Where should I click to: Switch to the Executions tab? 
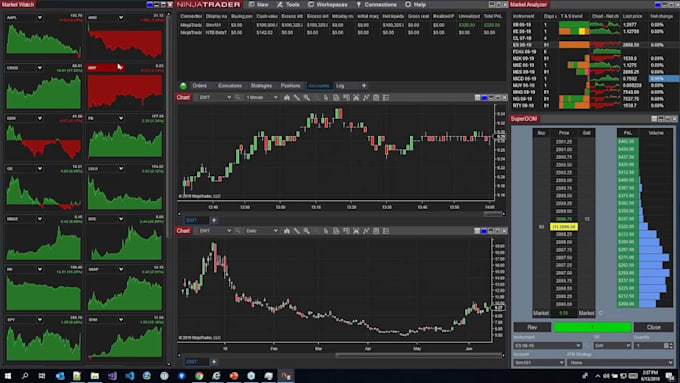[x=230, y=86]
